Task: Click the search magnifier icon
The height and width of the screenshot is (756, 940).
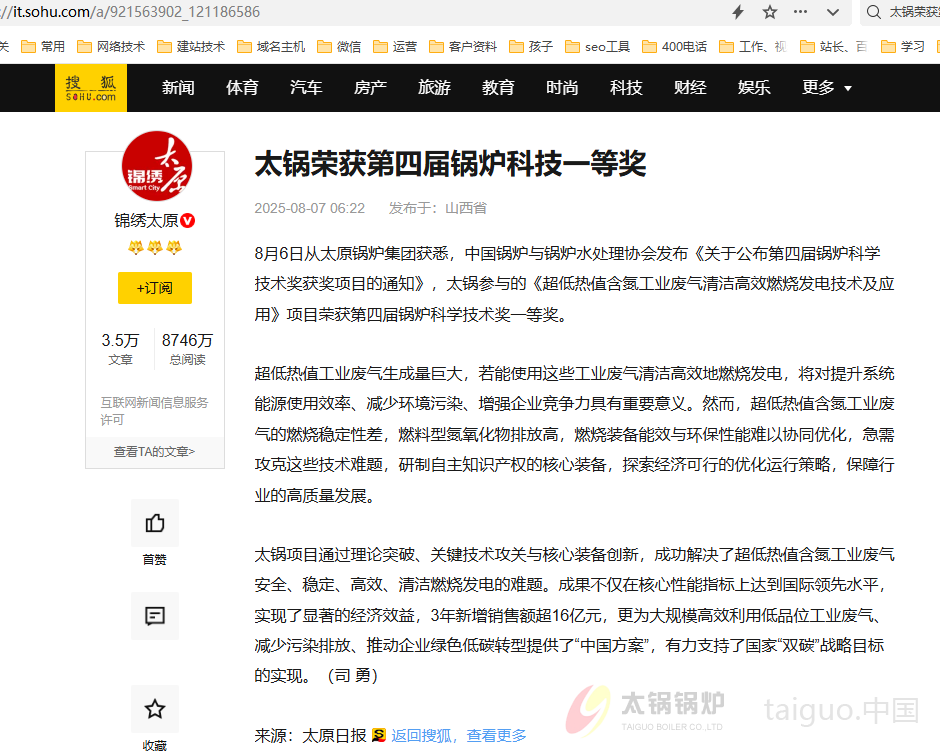Action: [x=874, y=13]
